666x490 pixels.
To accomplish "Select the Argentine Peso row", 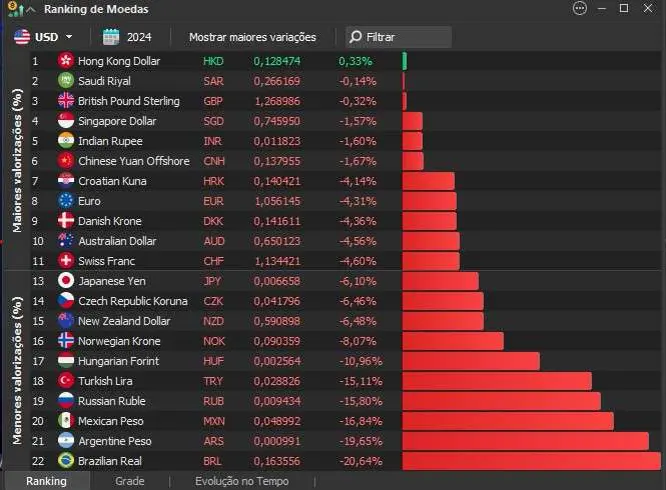I will pos(115,441).
